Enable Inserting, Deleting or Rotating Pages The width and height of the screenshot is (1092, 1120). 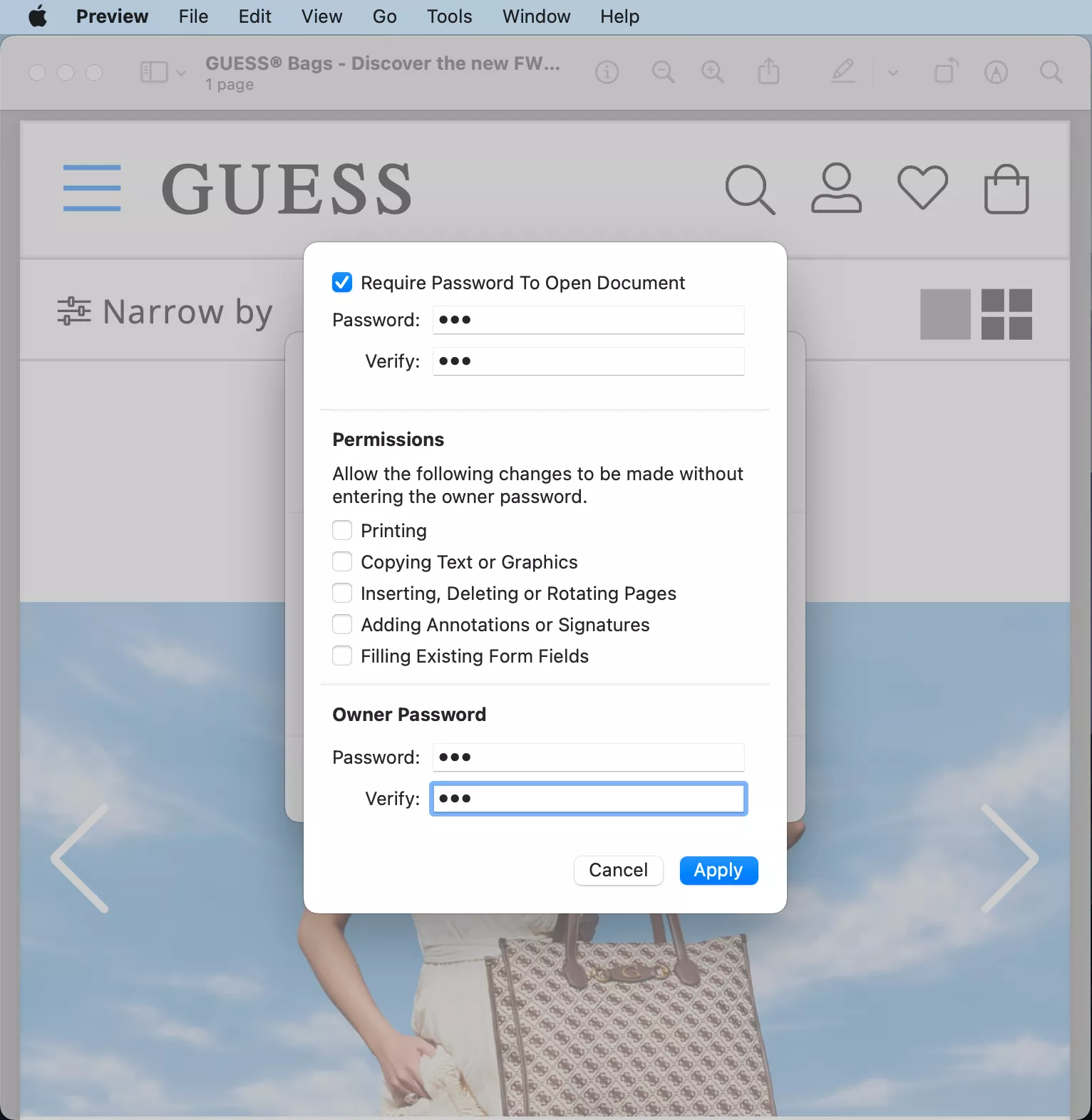pos(342,593)
